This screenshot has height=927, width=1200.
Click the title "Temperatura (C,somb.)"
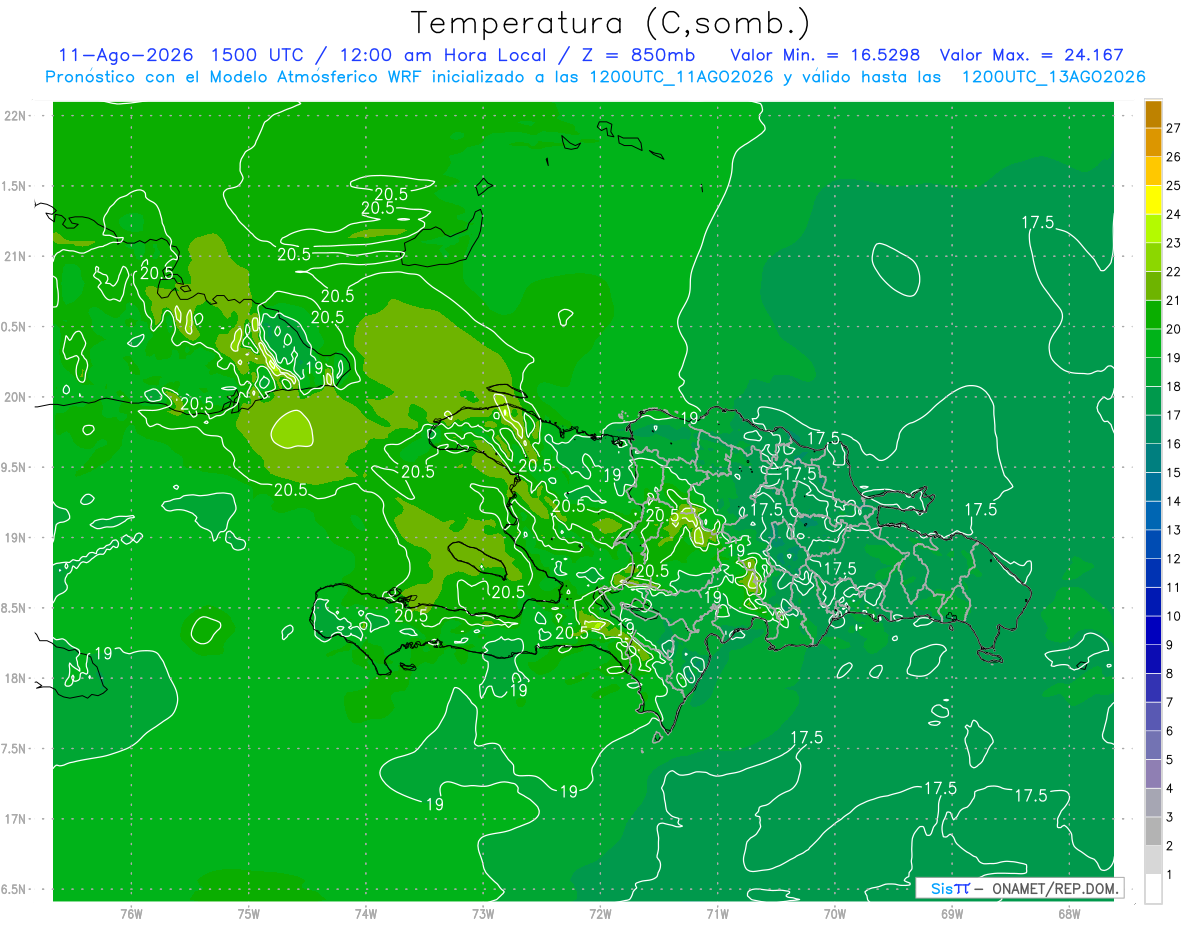[x=610, y=23]
